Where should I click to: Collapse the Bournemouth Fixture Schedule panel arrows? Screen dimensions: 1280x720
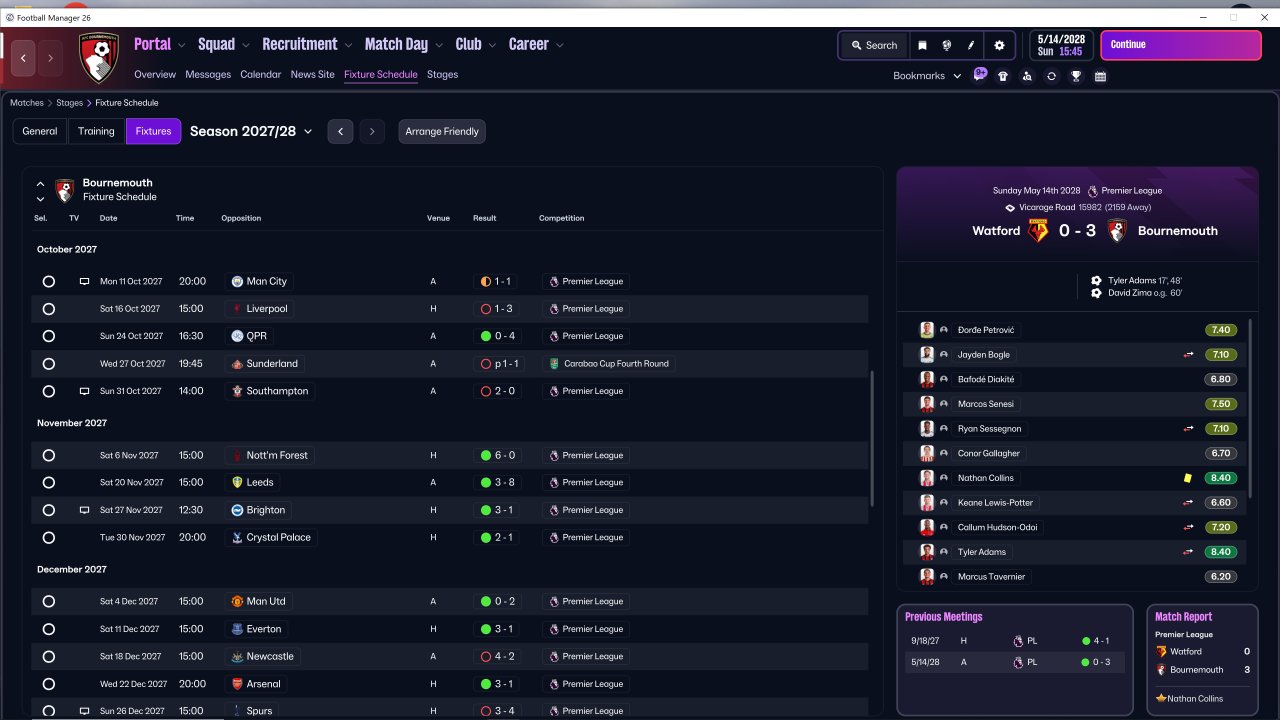click(40, 191)
